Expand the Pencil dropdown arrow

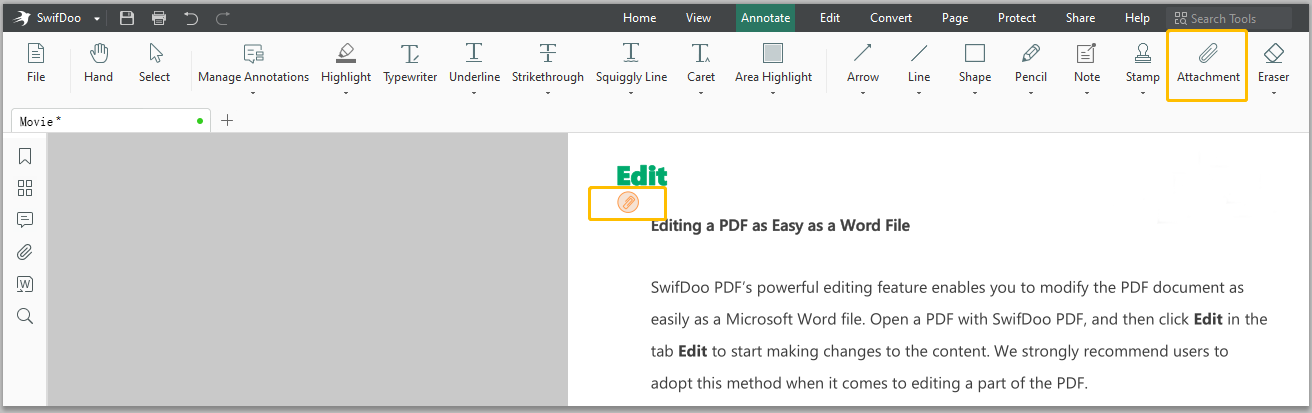pos(1031,93)
